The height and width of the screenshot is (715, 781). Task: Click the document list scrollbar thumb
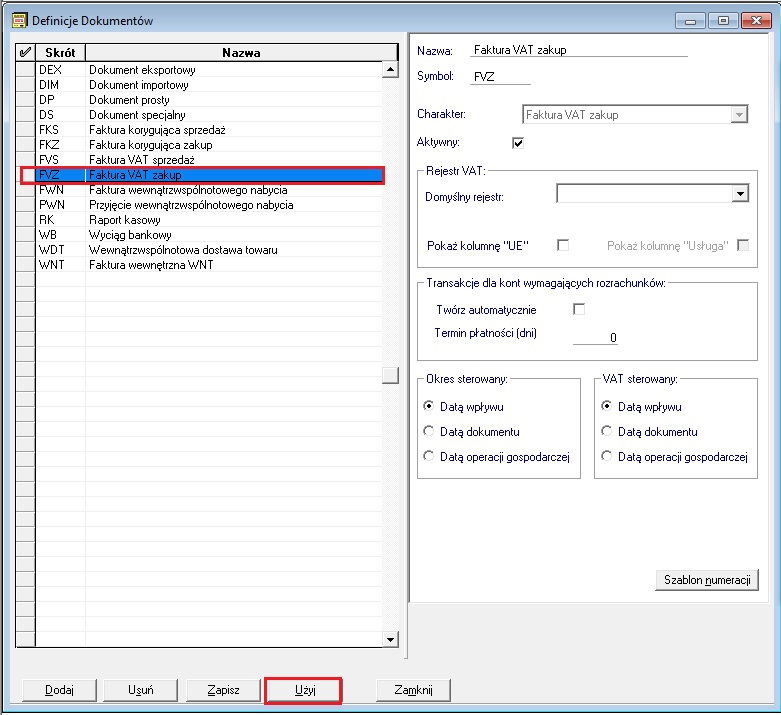click(x=390, y=375)
